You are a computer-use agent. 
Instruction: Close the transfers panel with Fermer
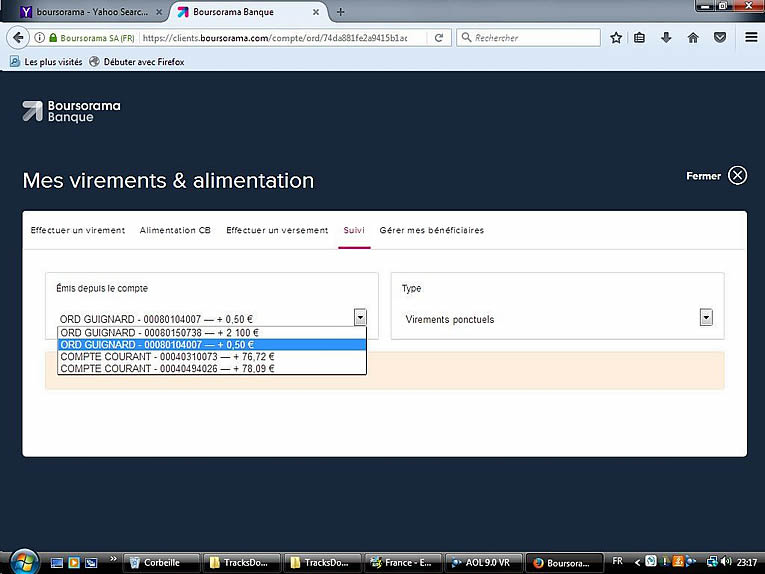[737, 176]
